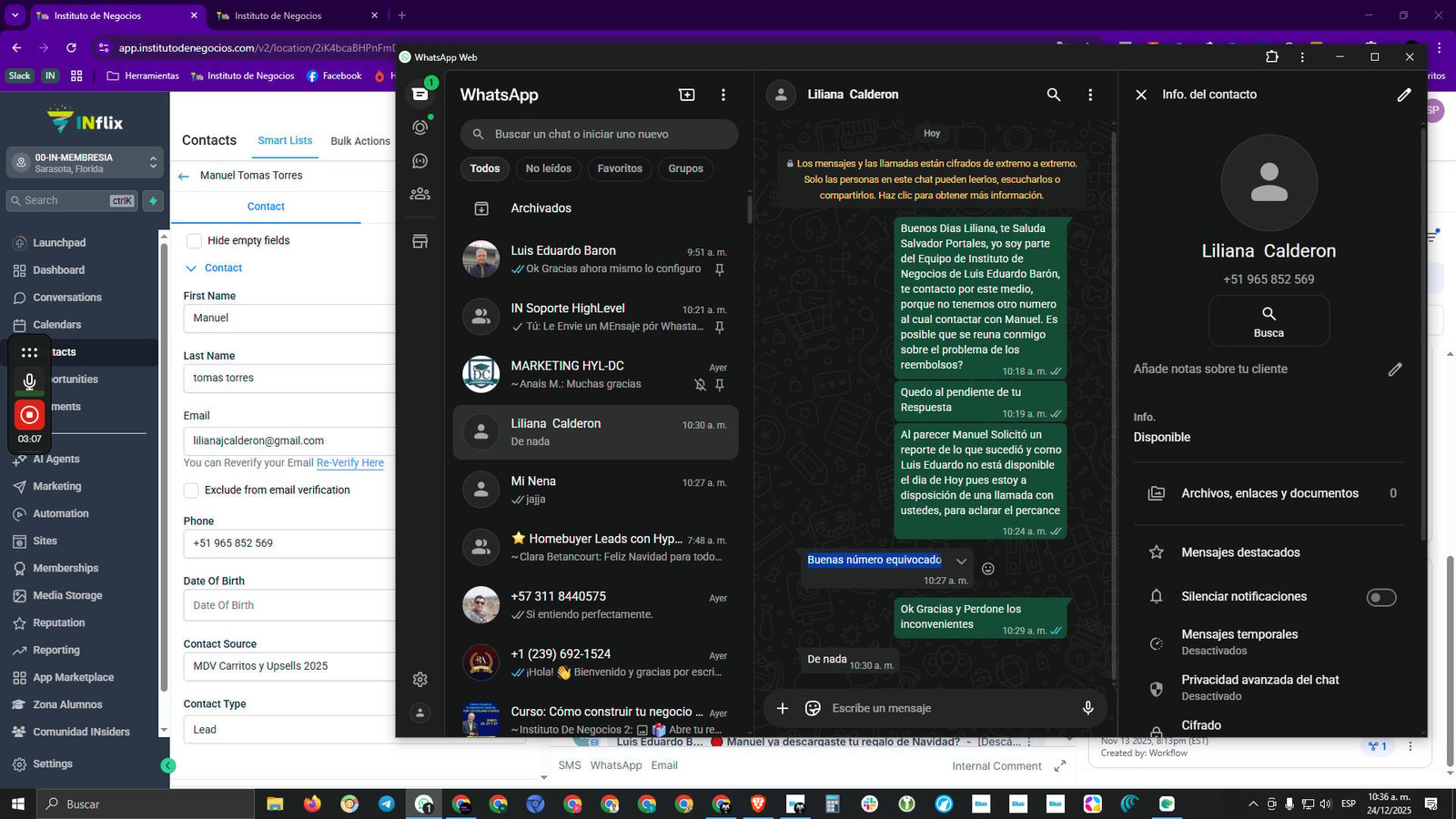Start a new chat in WhatsApp

pos(687,95)
